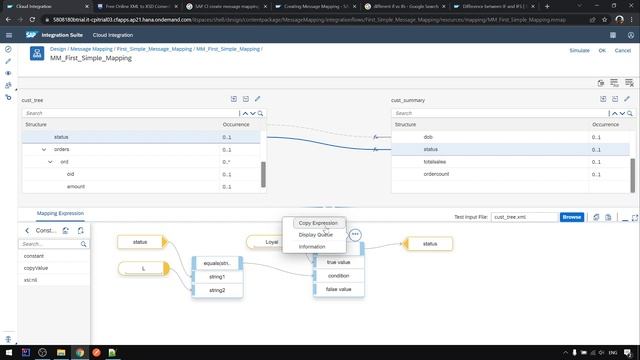Image resolution: width=640 pixels, height=360 pixels.
Task: Open the fifth sidebar icon at bottom
Action: pyautogui.click(x=8, y=97)
